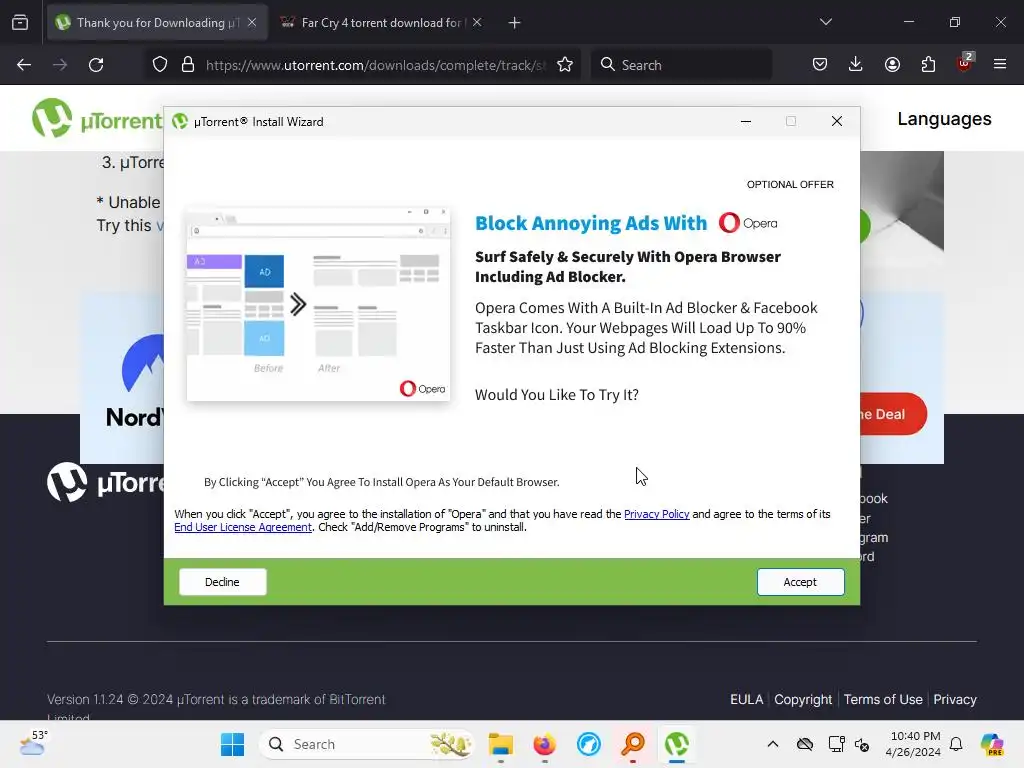Open the Terms of Use footer link

click(883, 699)
